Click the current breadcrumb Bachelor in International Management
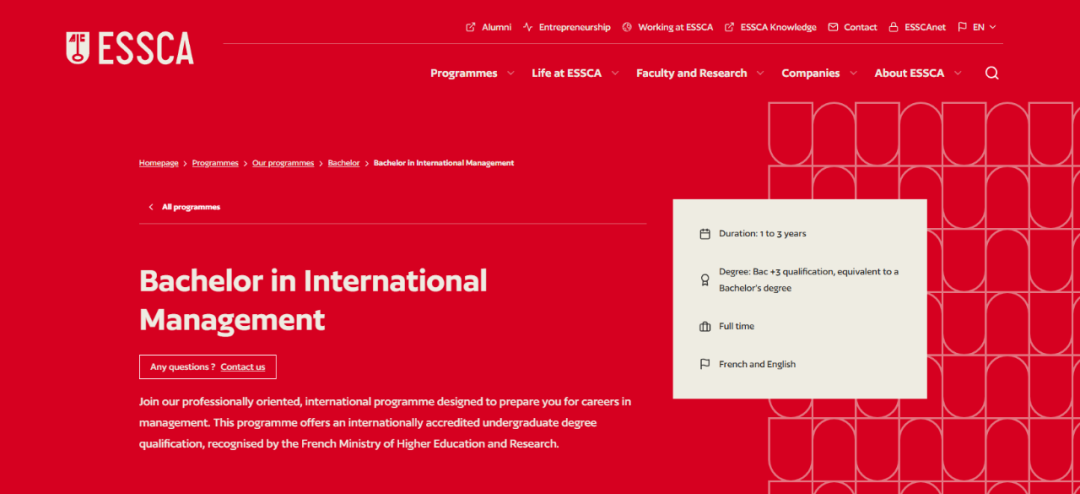The height and width of the screenshot is (494, 1080). (x=444, y=163)
